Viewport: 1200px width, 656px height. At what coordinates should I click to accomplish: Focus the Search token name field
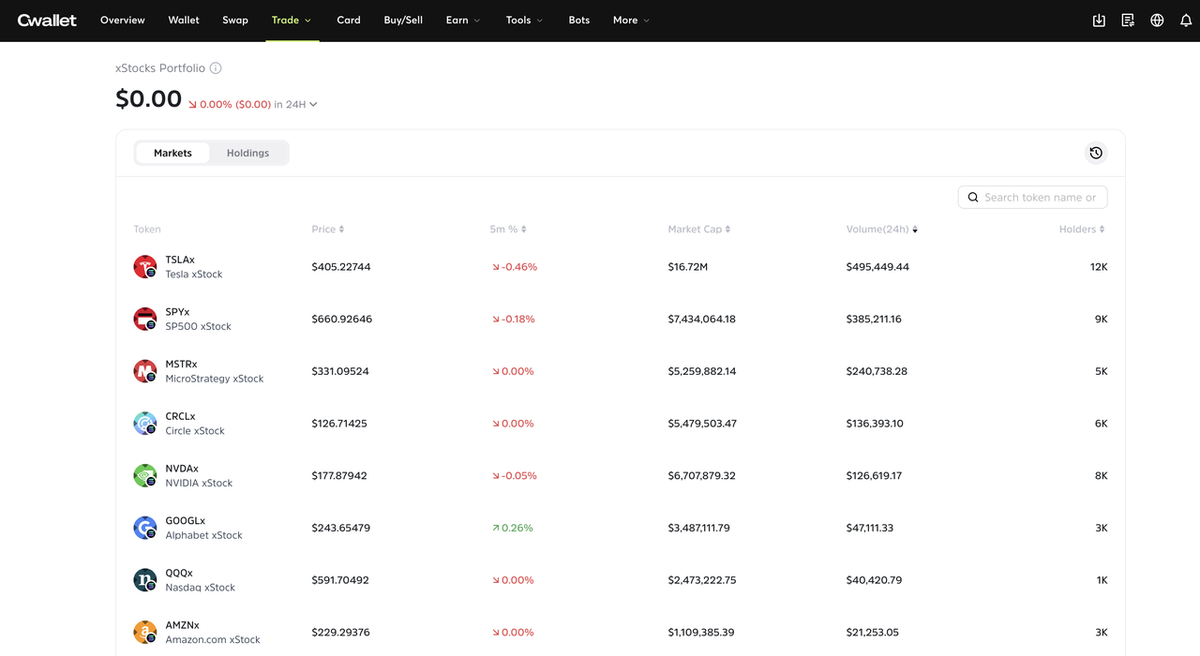coord(1033,197)
